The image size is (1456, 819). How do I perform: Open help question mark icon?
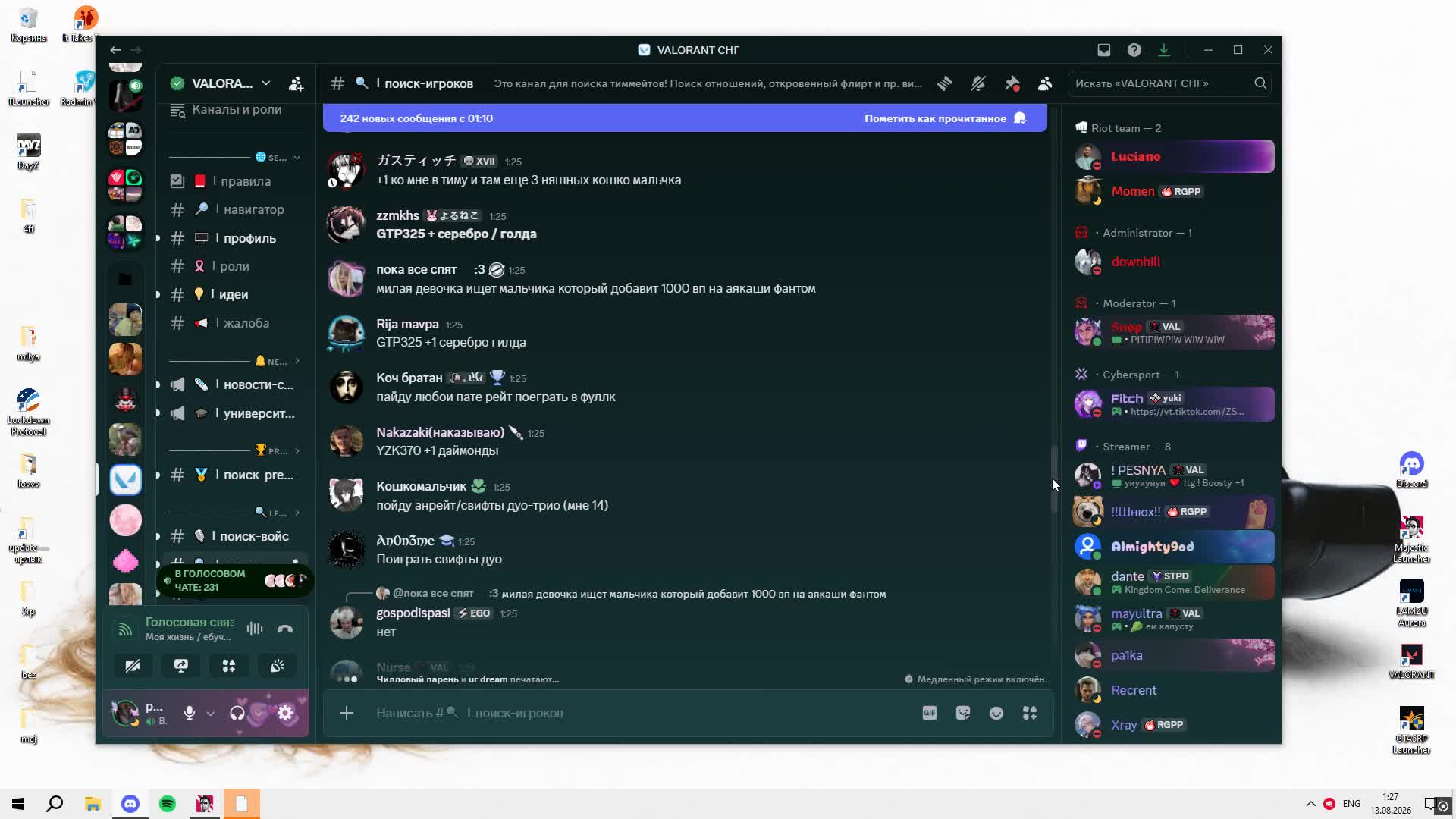[x=1134, y=50]
